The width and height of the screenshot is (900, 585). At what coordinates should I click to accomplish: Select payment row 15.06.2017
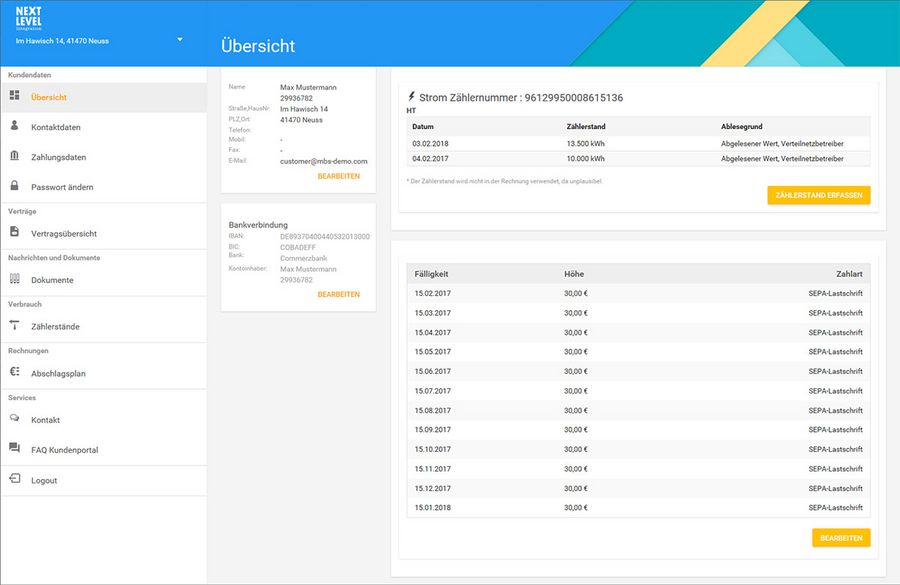(638, 371)
